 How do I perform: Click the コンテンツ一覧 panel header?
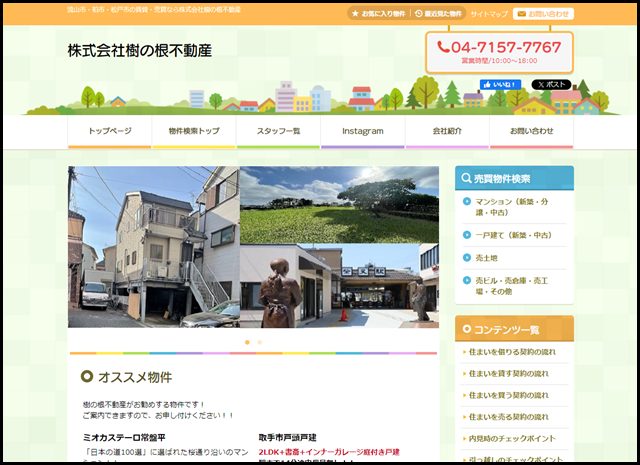[514, 329]
